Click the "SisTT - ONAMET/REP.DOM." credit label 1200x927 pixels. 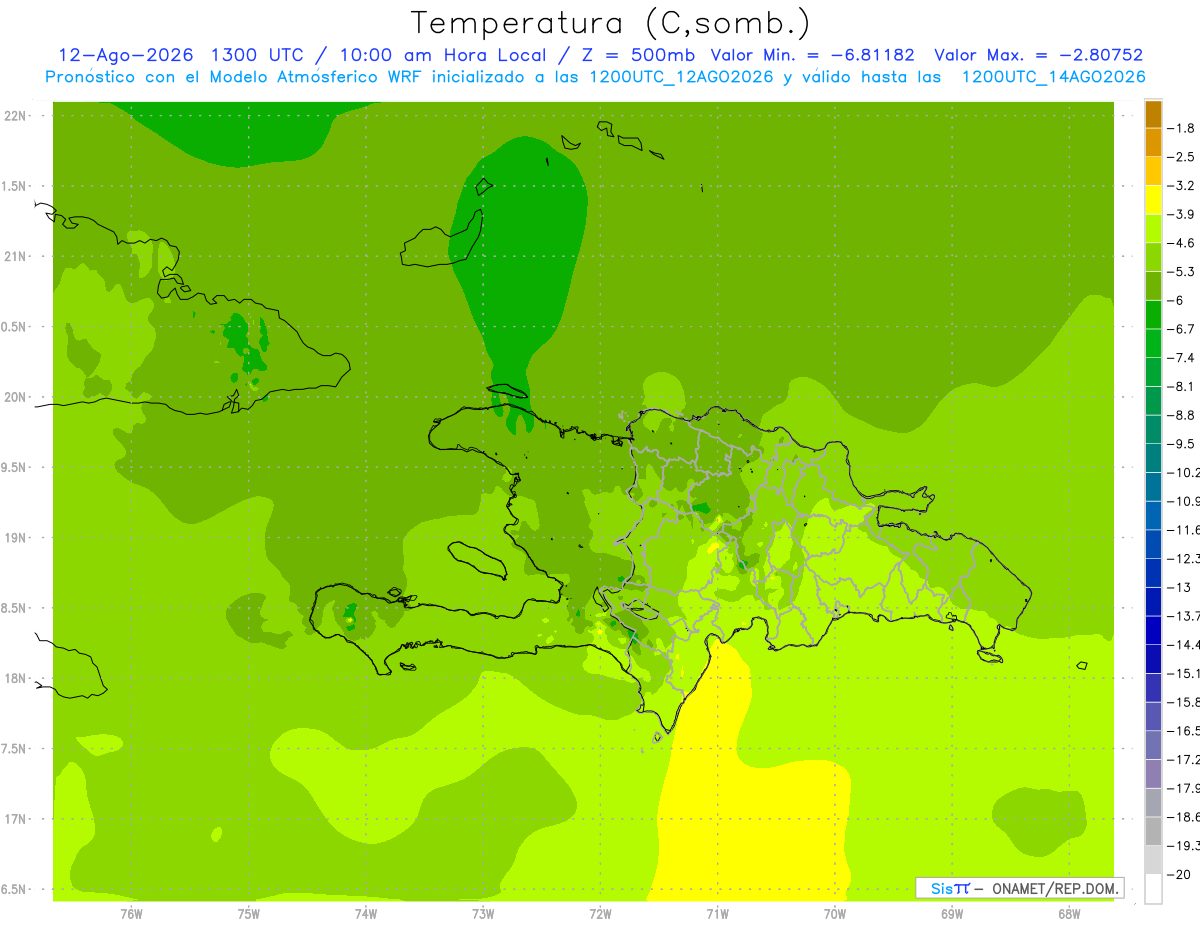(1019, 888)
